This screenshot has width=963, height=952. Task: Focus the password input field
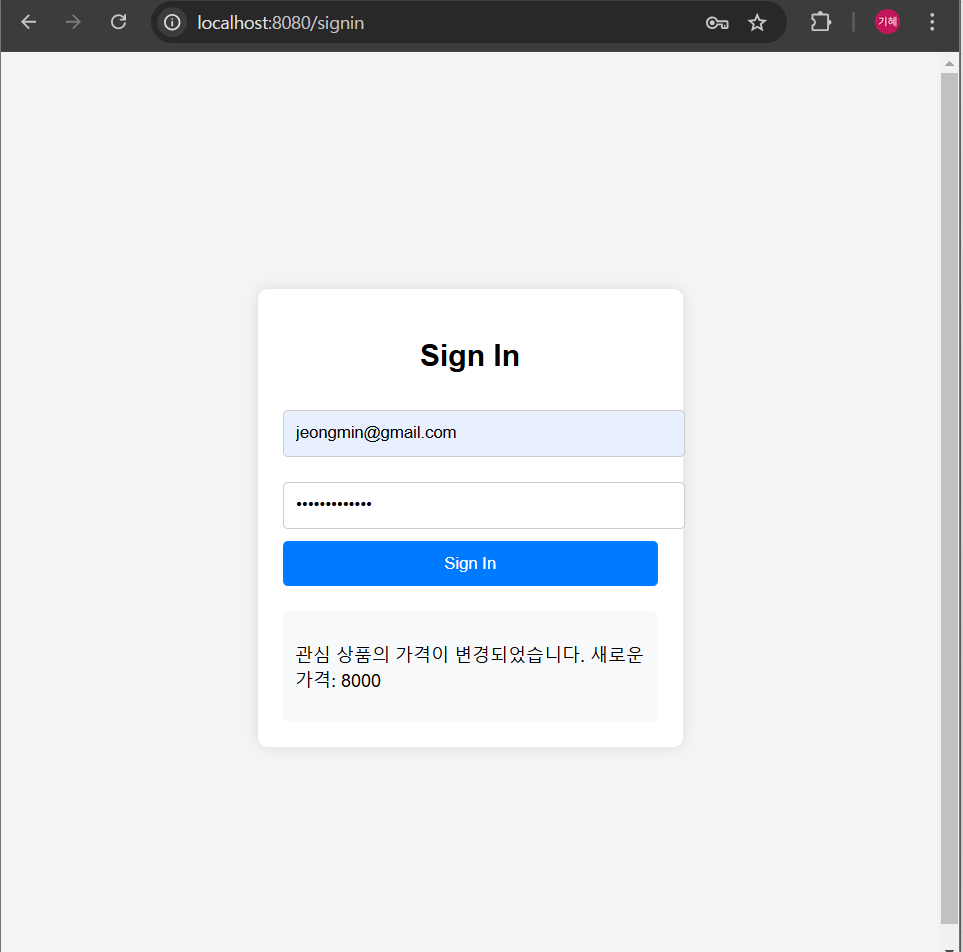click(483, 505)
